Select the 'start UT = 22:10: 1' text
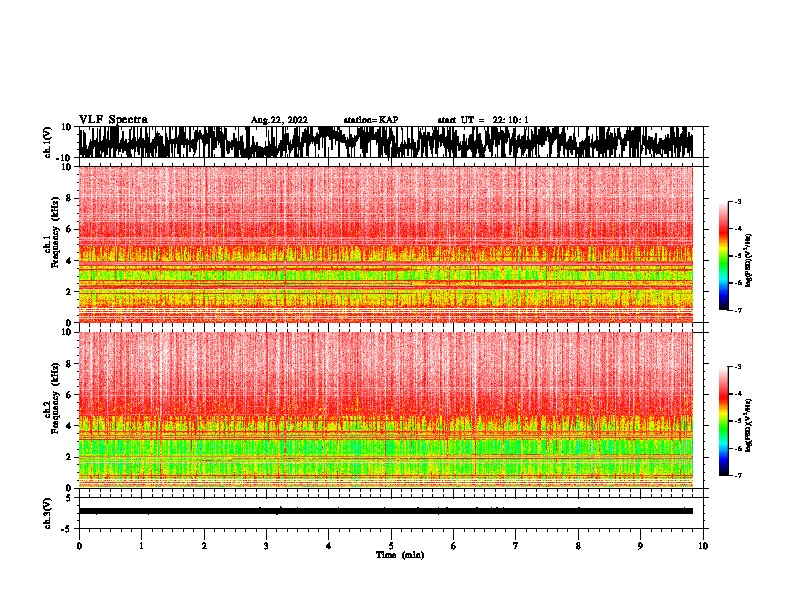 tap(483, 120)
